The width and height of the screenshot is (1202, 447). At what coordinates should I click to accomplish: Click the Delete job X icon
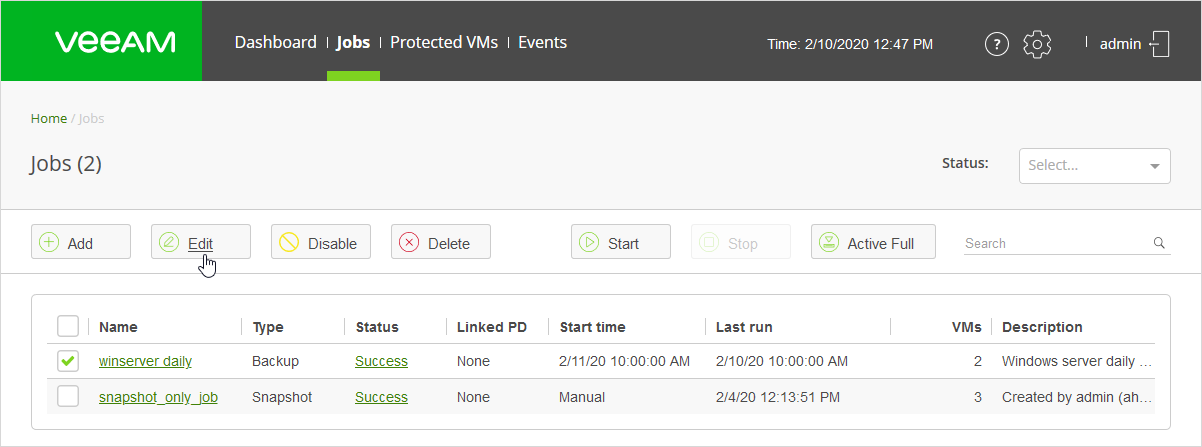tap(409, 243)
